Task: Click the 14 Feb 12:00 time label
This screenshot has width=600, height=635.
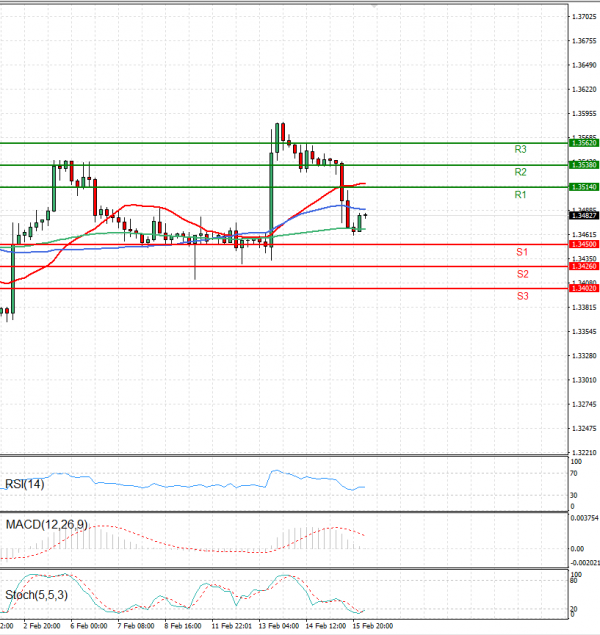Action: click(326, 626)
